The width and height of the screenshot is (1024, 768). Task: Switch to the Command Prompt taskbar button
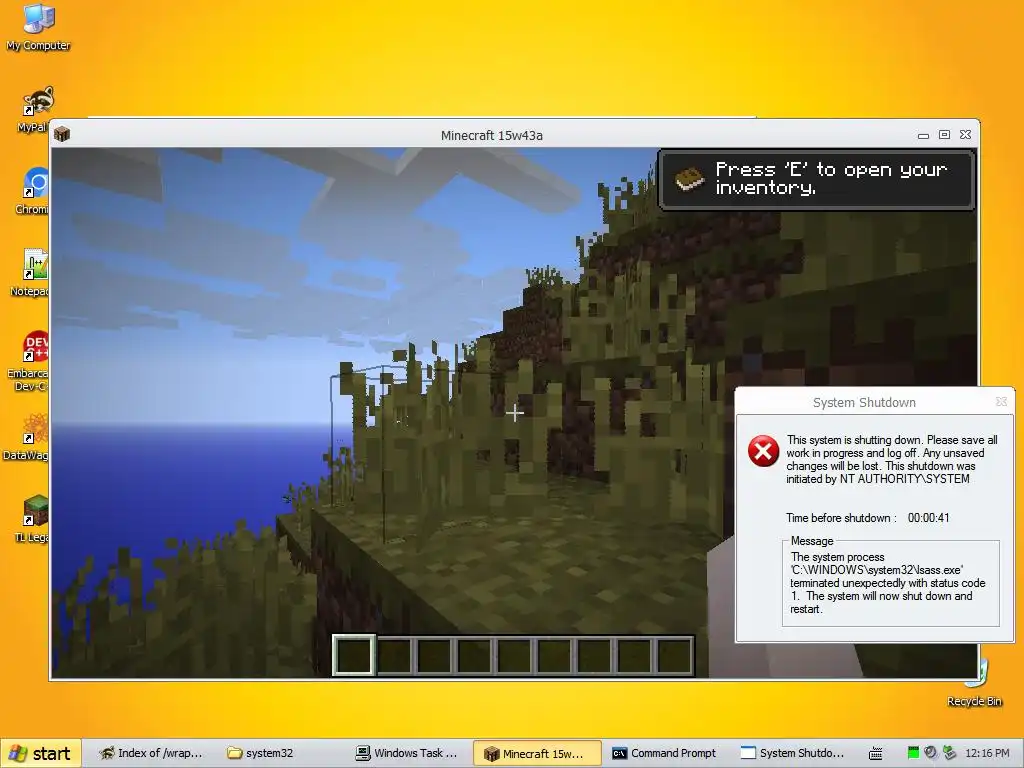(x=666, y=753)
